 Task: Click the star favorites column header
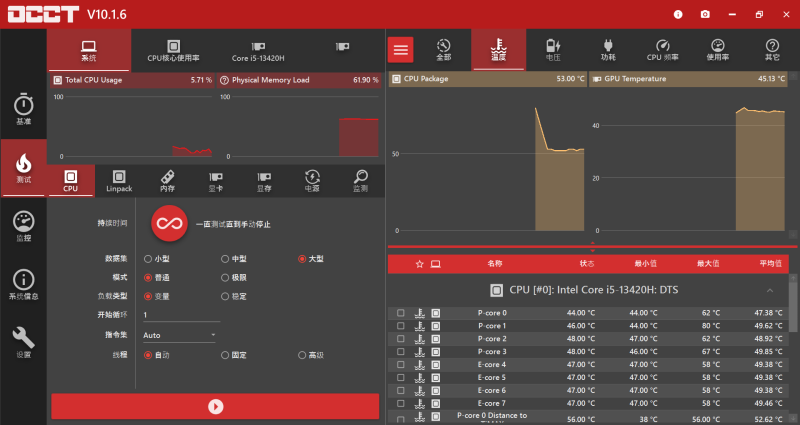click(x=419, y=264)
